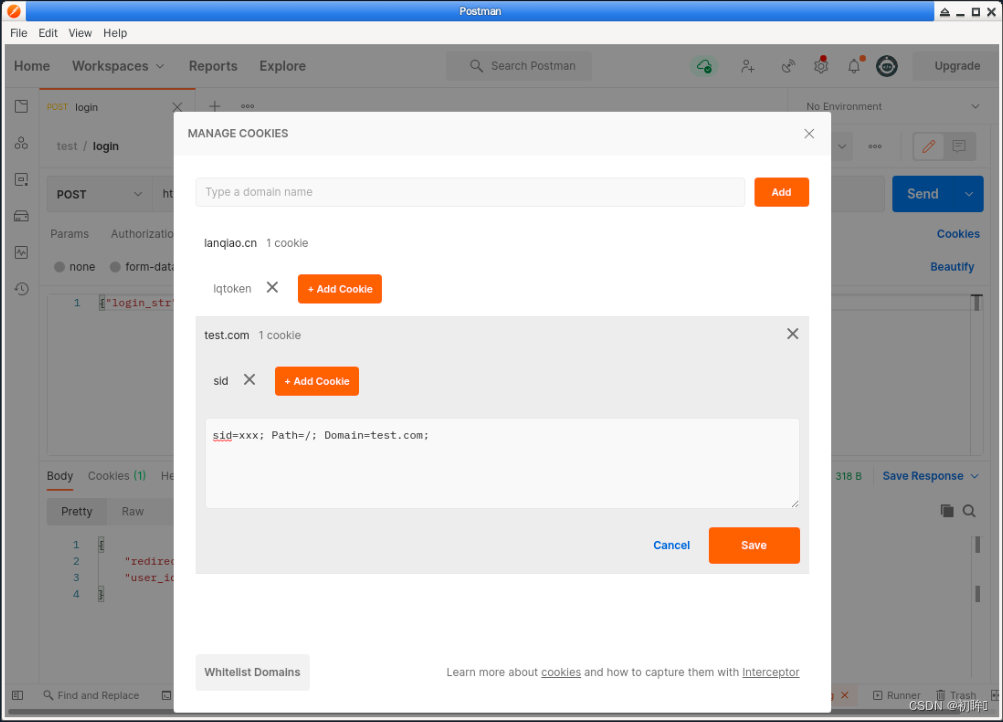The height and width of the screenshot is (722, 1003).
Task: Switch to build edit pencil mode
Action: pos(929,146)
